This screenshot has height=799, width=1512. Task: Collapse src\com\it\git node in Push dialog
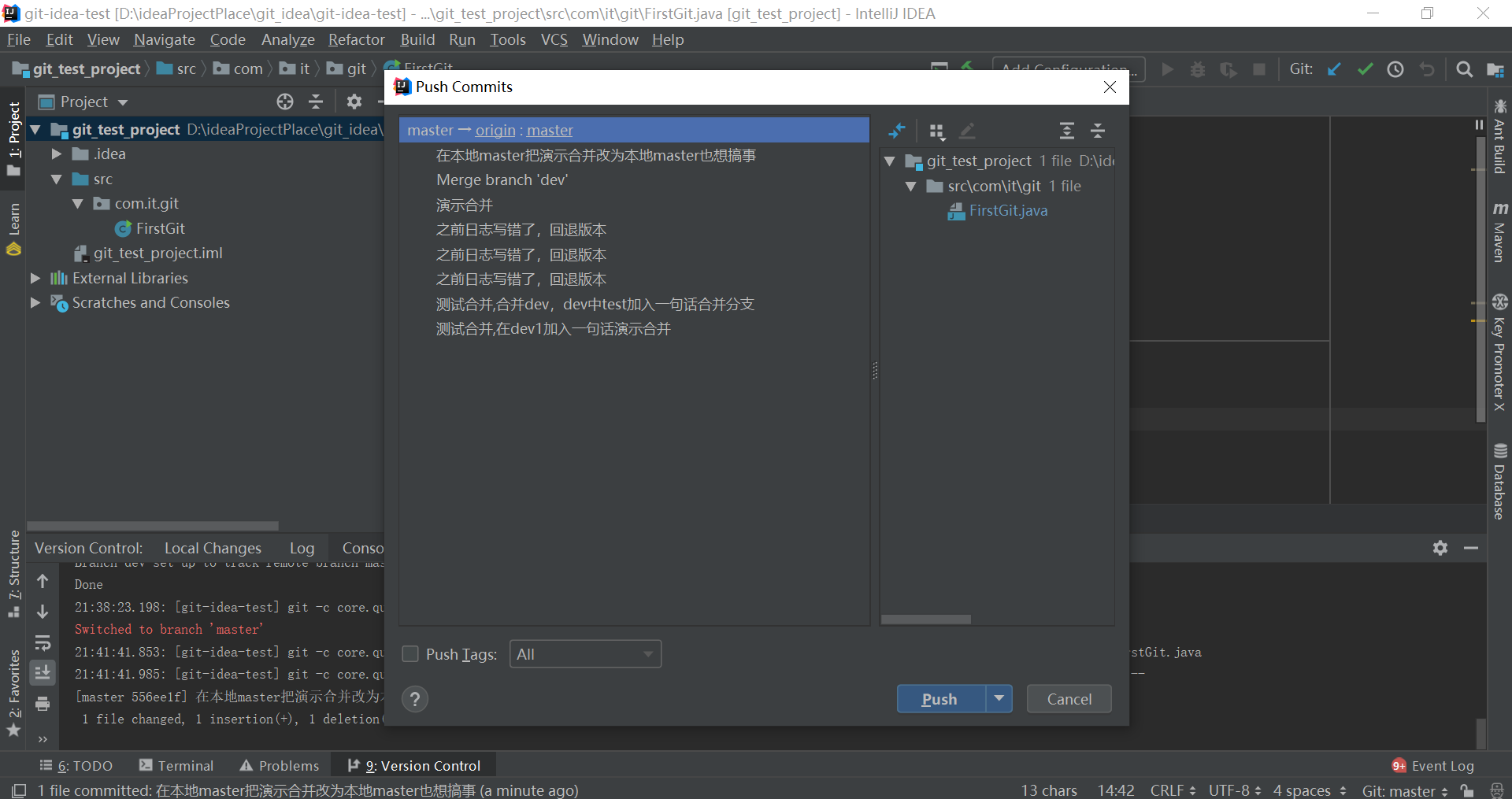point(911,187)
